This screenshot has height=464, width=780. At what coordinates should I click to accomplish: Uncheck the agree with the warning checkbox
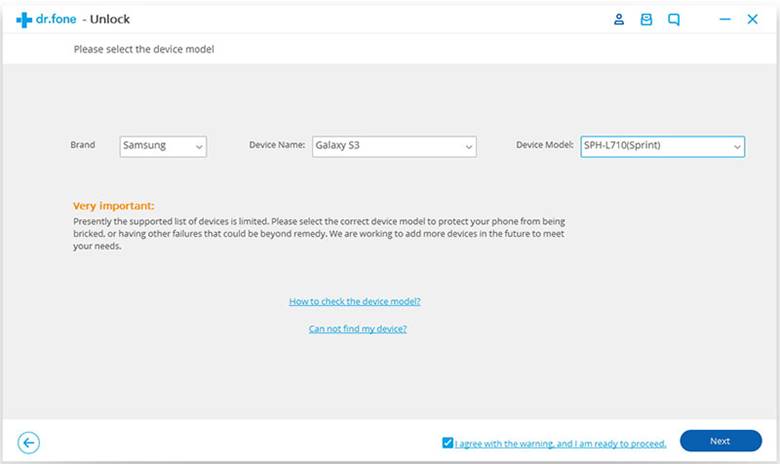(x=447, y=442)
